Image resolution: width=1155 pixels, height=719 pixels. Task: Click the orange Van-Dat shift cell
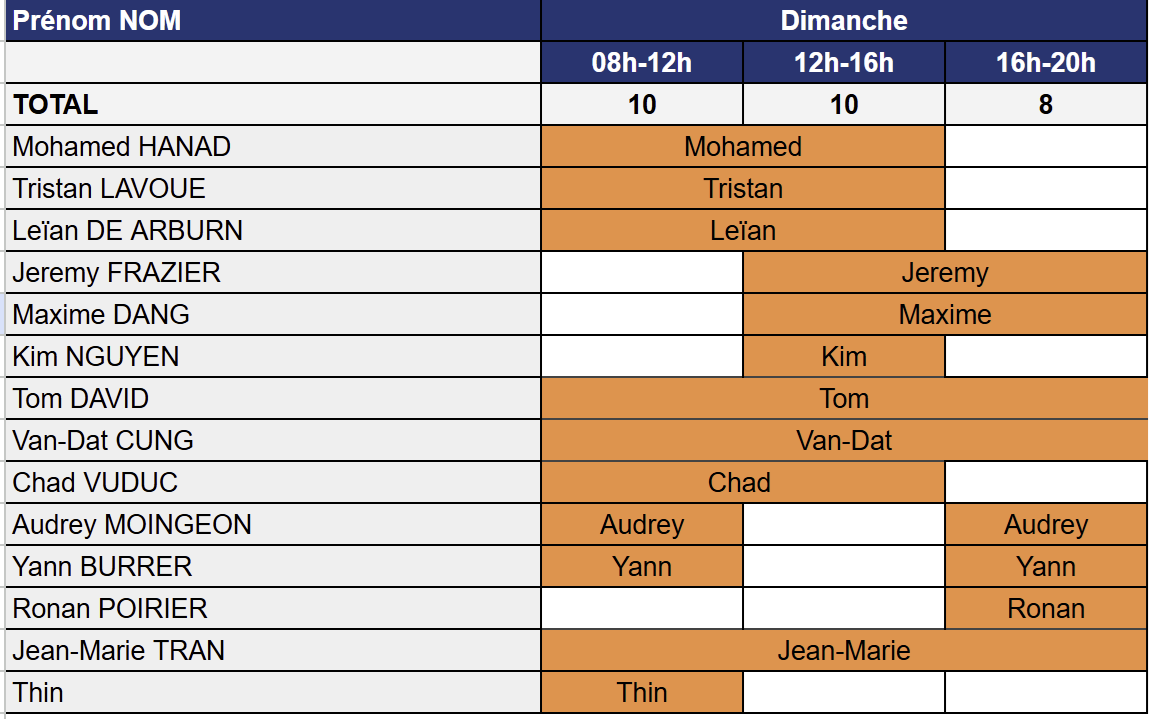844,441
